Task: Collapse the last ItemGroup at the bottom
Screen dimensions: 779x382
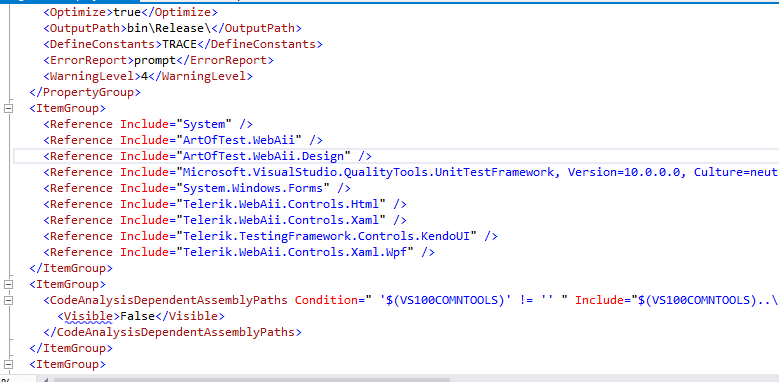Action: 8,364
